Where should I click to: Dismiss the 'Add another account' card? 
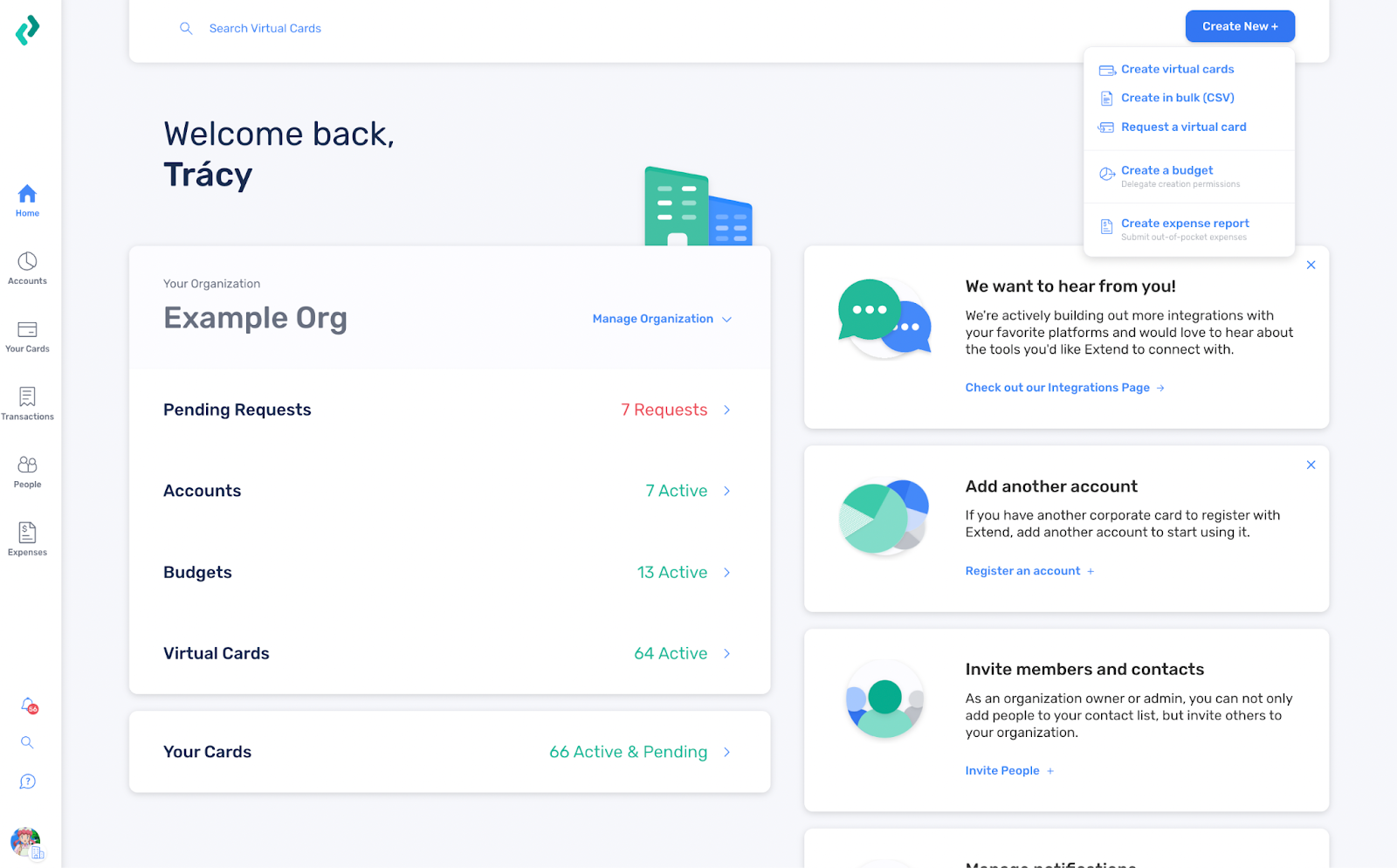pos(1311,465)
